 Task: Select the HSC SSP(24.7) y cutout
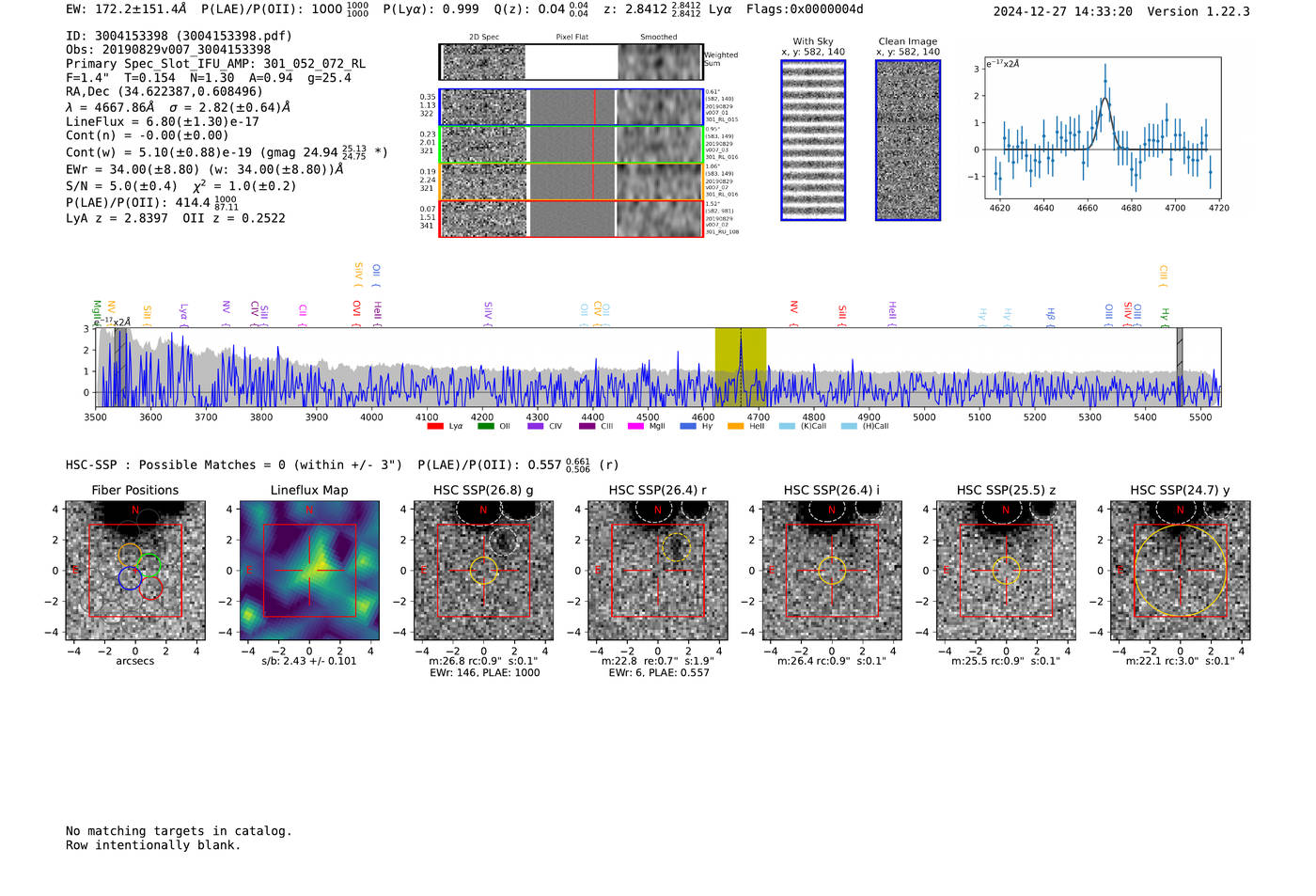tap(1180, 571)
